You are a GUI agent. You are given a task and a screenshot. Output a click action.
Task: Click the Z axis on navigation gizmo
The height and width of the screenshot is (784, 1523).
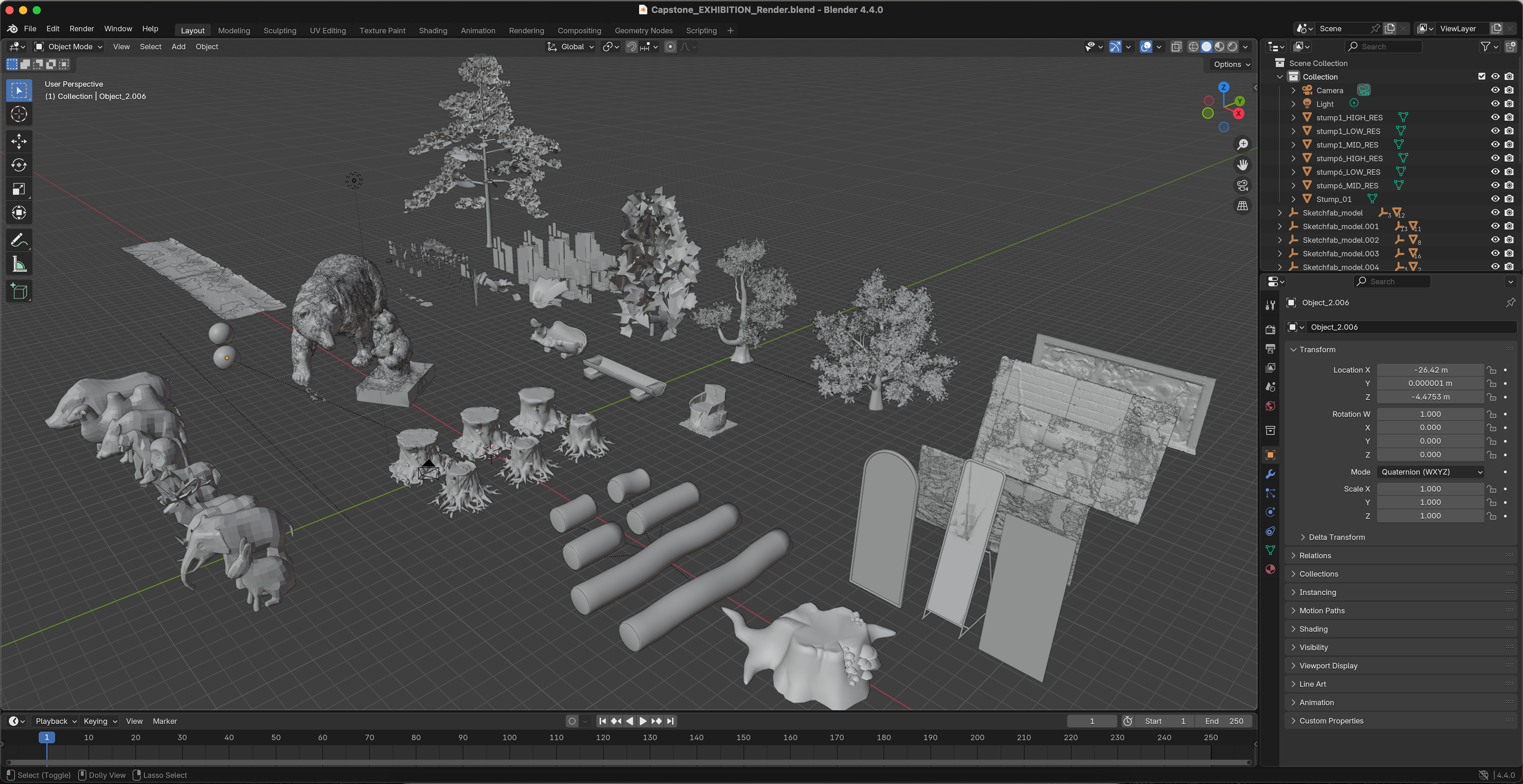[x=1223, y=87]
